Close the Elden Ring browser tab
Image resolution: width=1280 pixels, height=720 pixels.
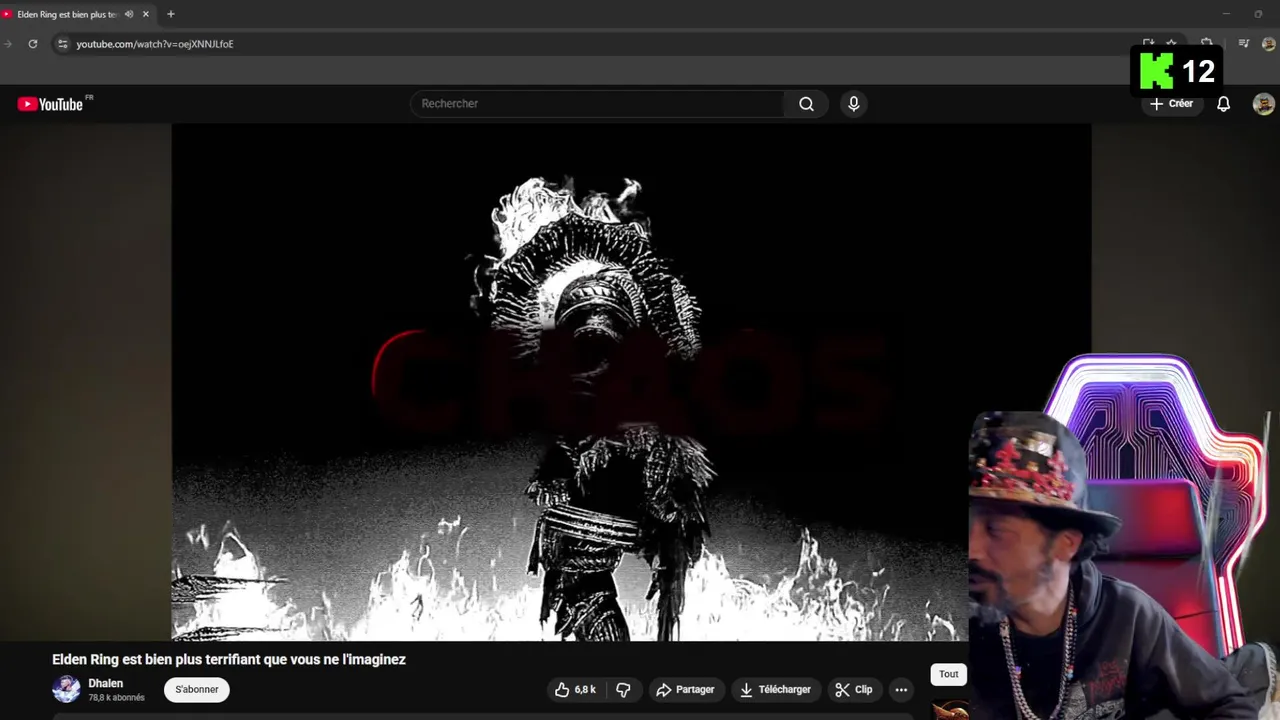[145, 14]
